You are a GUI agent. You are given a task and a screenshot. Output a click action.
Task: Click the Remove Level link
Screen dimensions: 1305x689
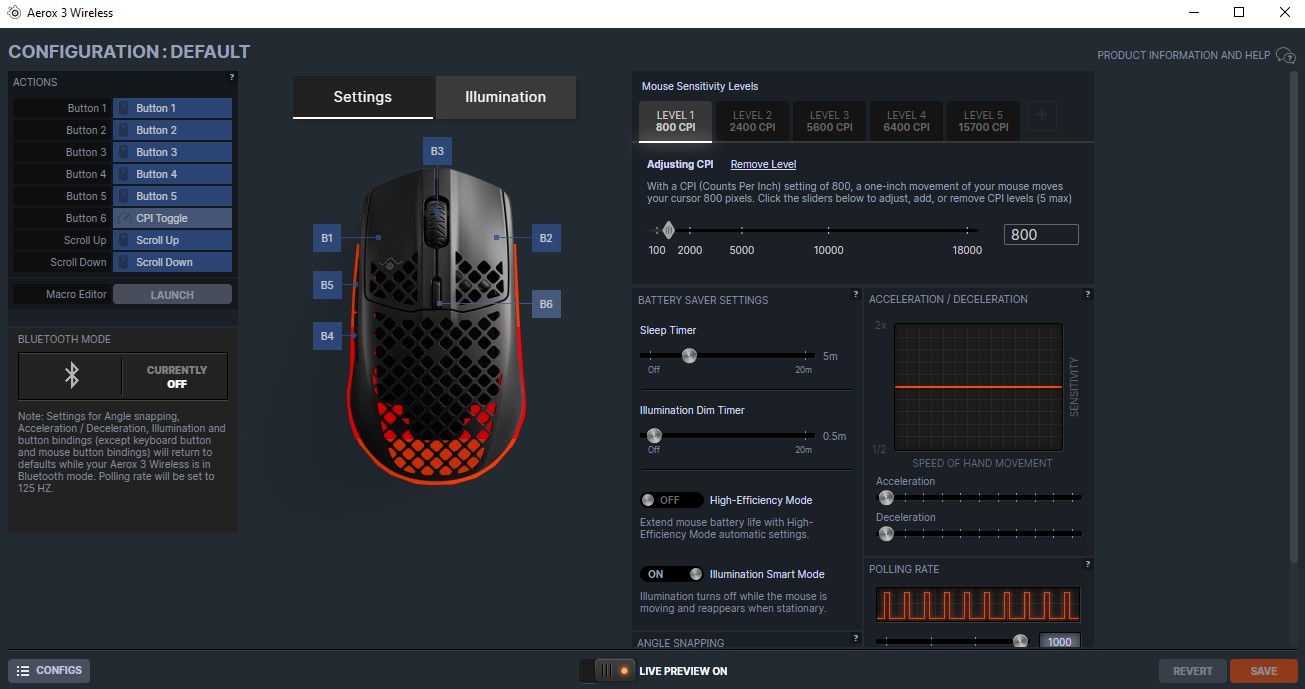tap(763, 164)
